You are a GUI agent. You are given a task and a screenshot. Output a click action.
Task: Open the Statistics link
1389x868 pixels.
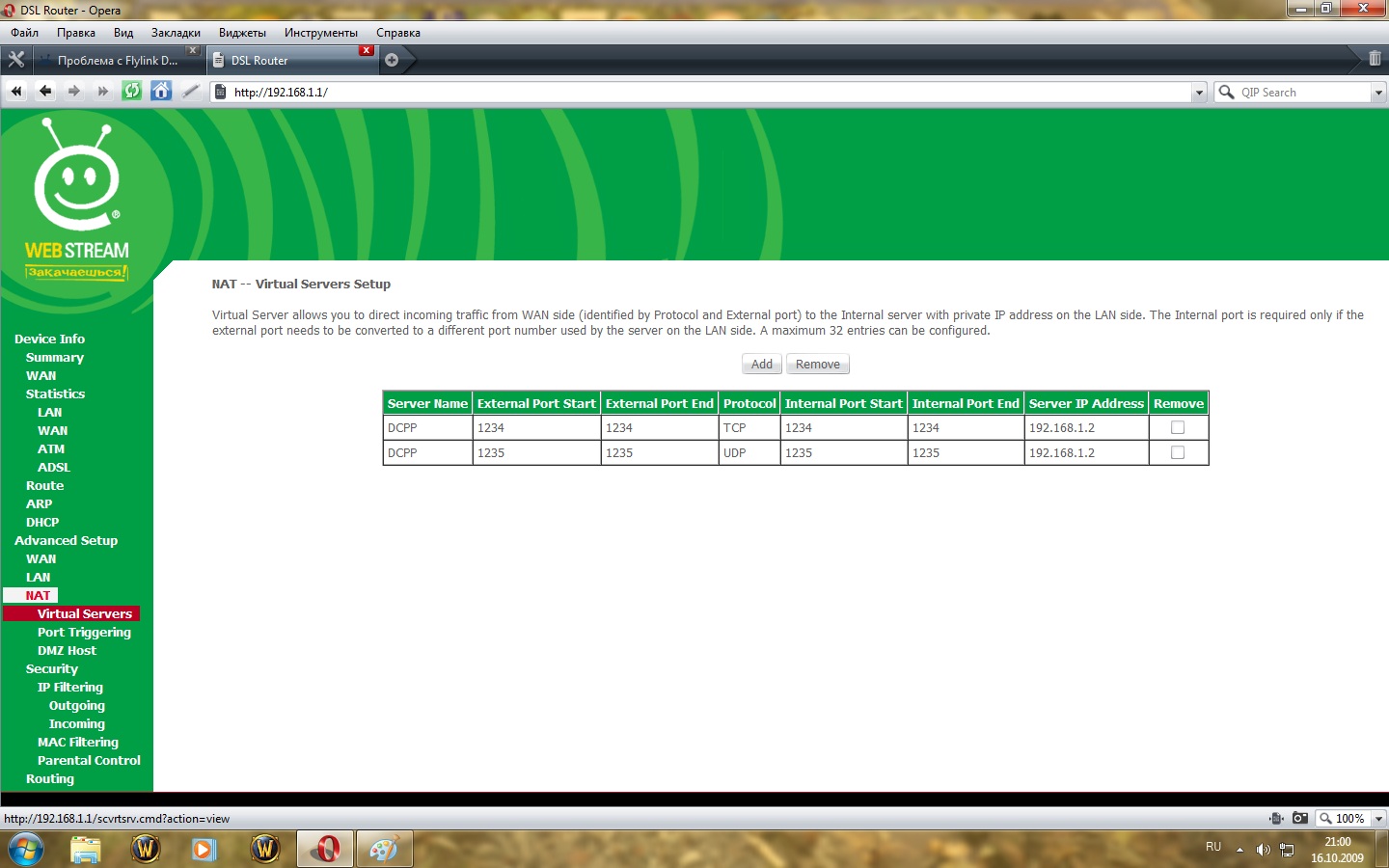tap(55, 394)
